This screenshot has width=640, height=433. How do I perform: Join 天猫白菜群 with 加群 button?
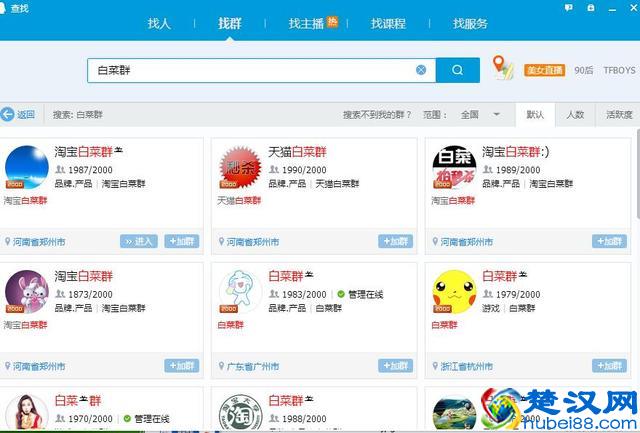pyautogui.click(x=396, y=241)
